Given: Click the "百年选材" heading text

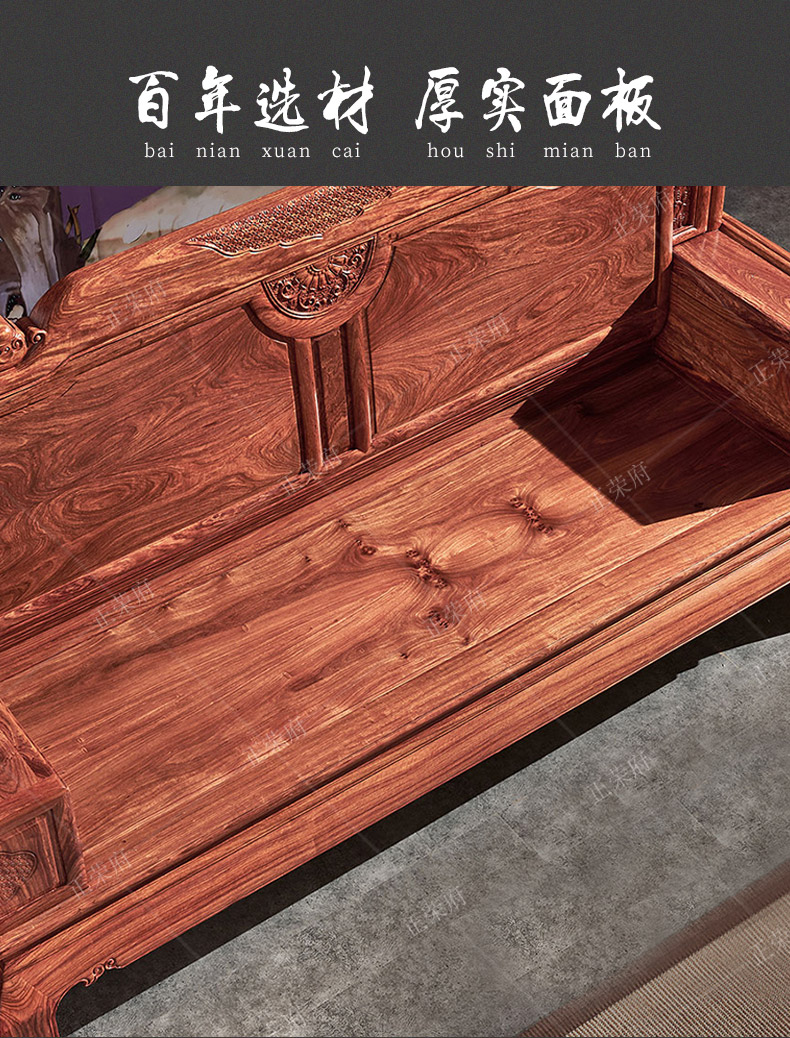Looking at the screenshot, I should pyautogui.click(x=251, y=102).
